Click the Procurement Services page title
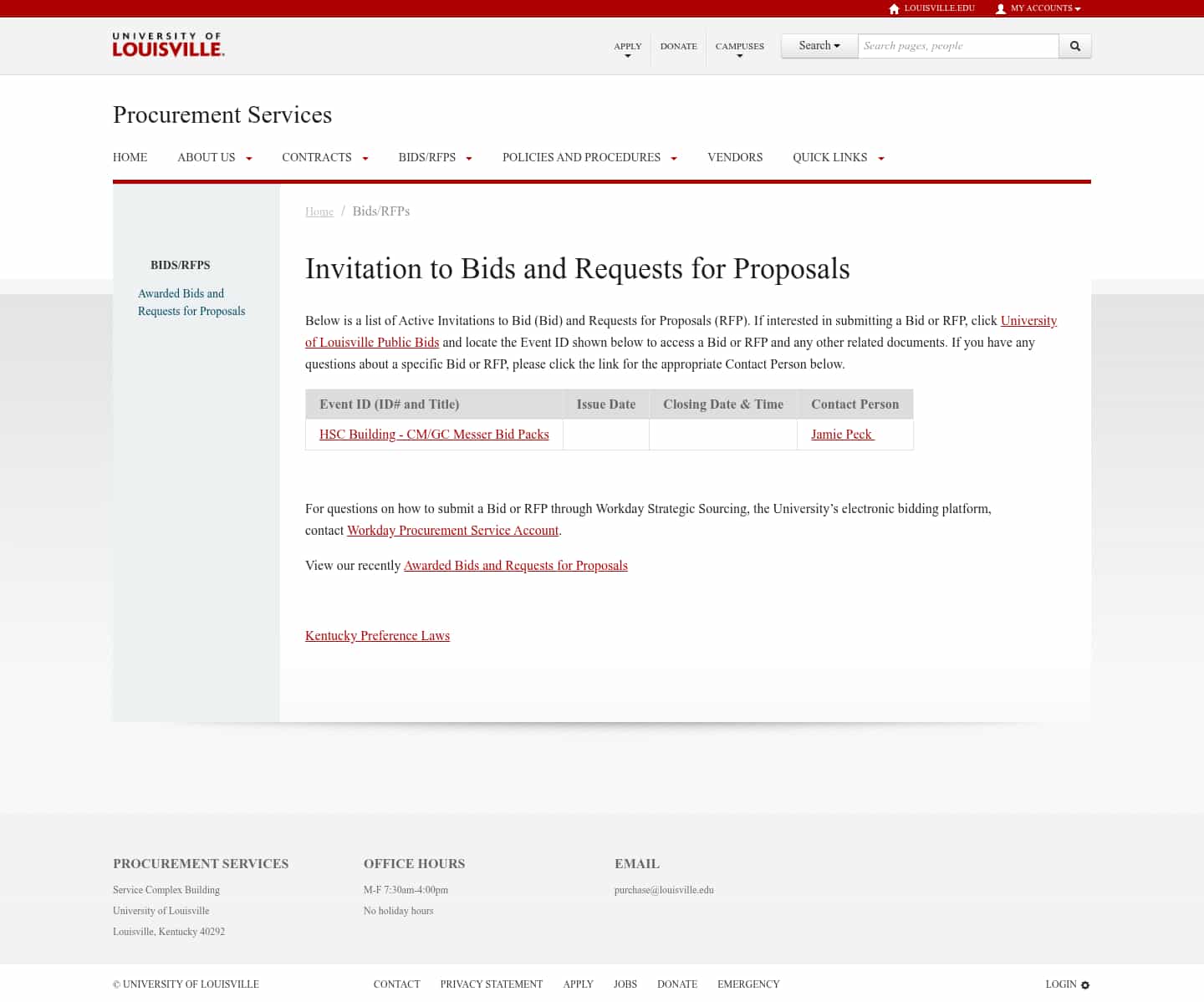 coord(222,114)
